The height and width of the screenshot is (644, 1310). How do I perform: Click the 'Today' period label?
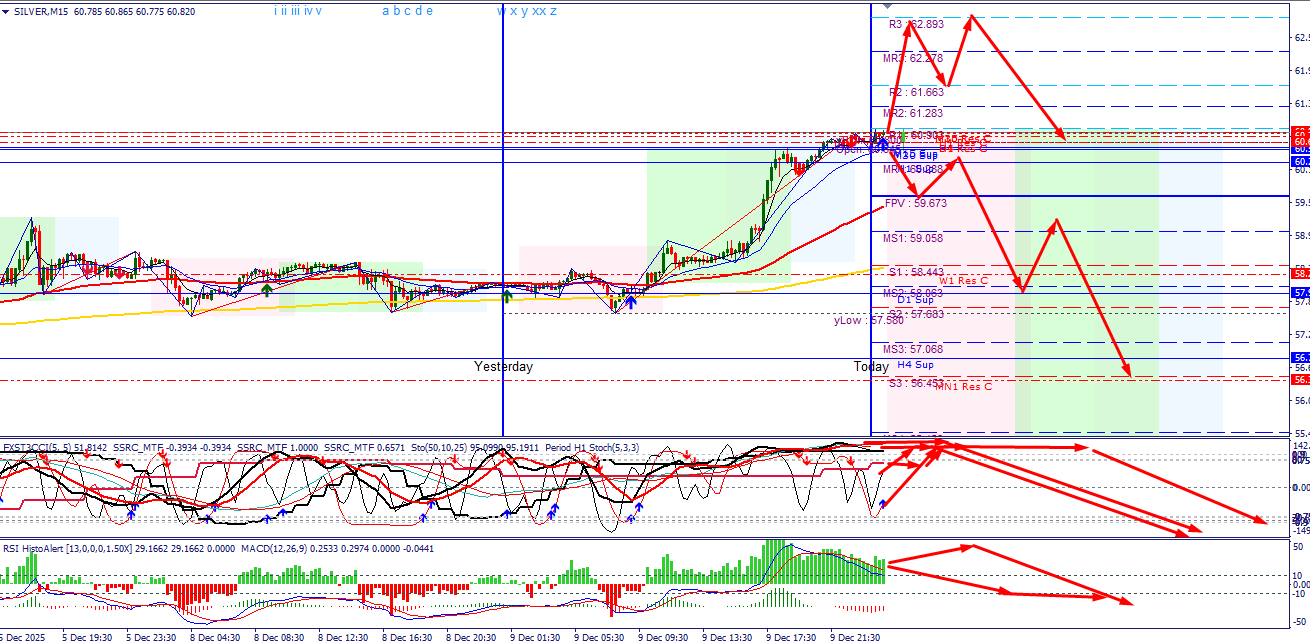[871, 367]
